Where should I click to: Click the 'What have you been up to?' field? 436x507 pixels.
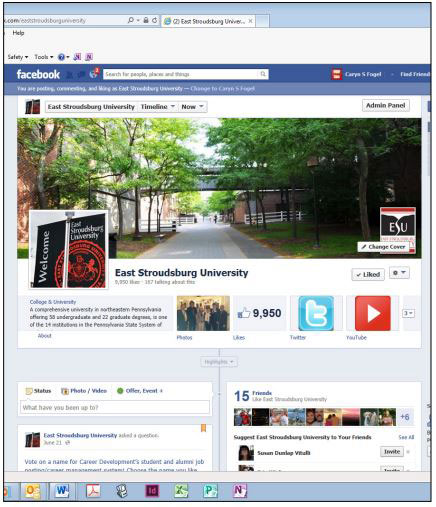point(115,407)
